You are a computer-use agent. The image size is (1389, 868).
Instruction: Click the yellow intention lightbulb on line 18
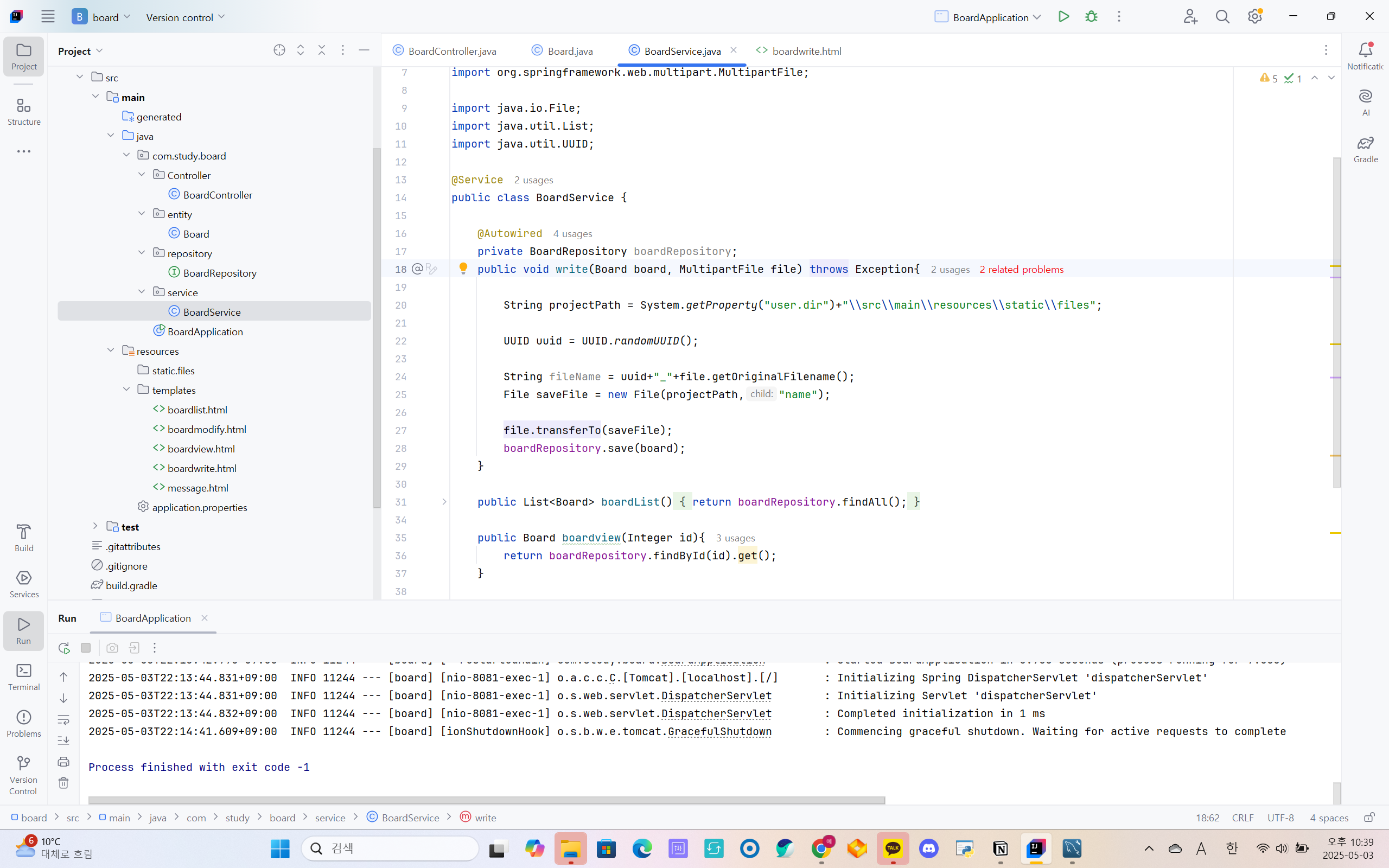(x=463, y=268)
